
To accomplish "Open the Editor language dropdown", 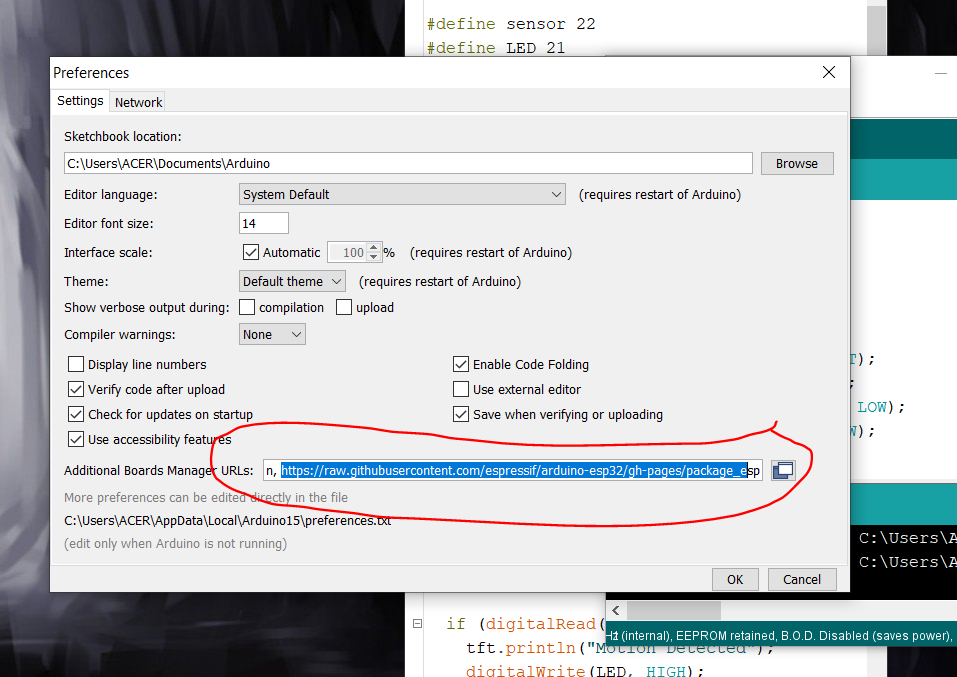I will click(402, 194).
